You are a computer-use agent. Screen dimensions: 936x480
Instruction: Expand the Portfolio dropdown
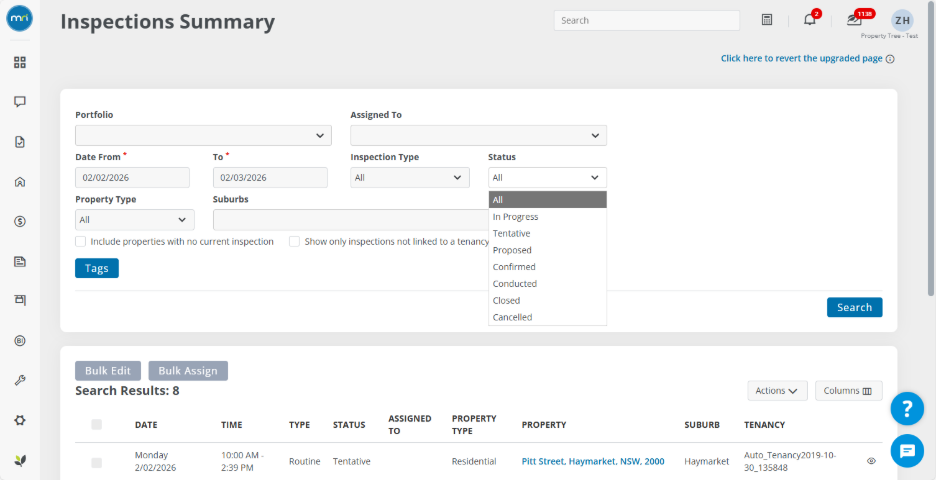(204, 136)
